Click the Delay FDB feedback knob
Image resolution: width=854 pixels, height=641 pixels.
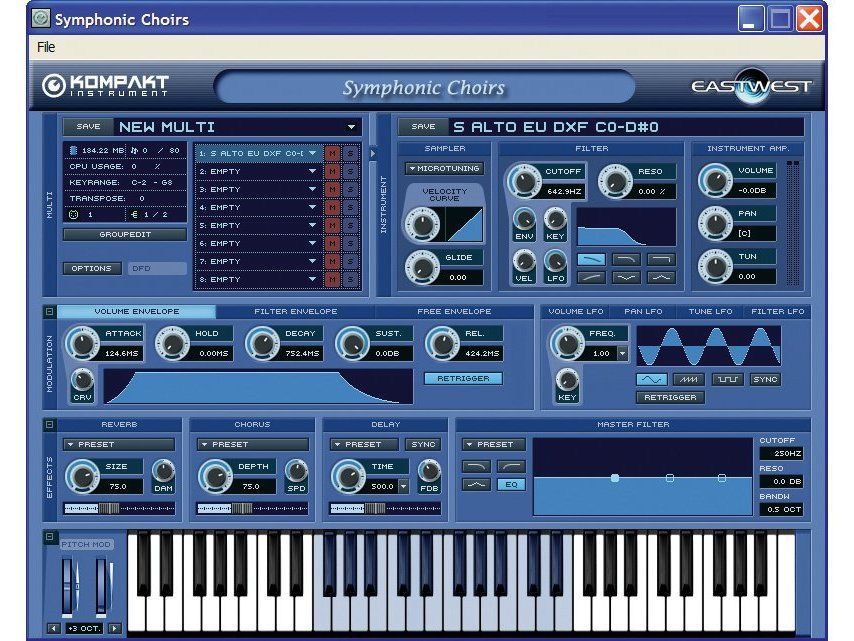[429, 472]
